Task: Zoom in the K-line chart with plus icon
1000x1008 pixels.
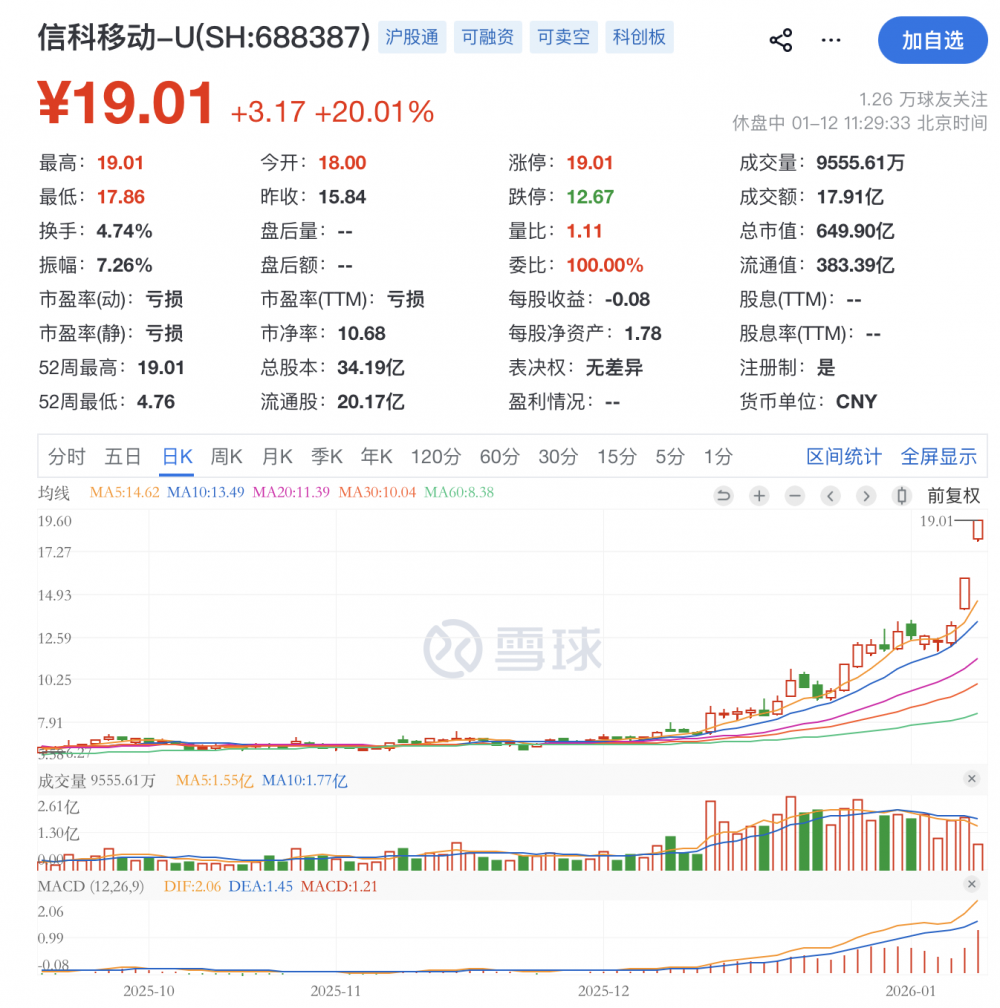Action: pyautogui.click(x=759, y=495)
